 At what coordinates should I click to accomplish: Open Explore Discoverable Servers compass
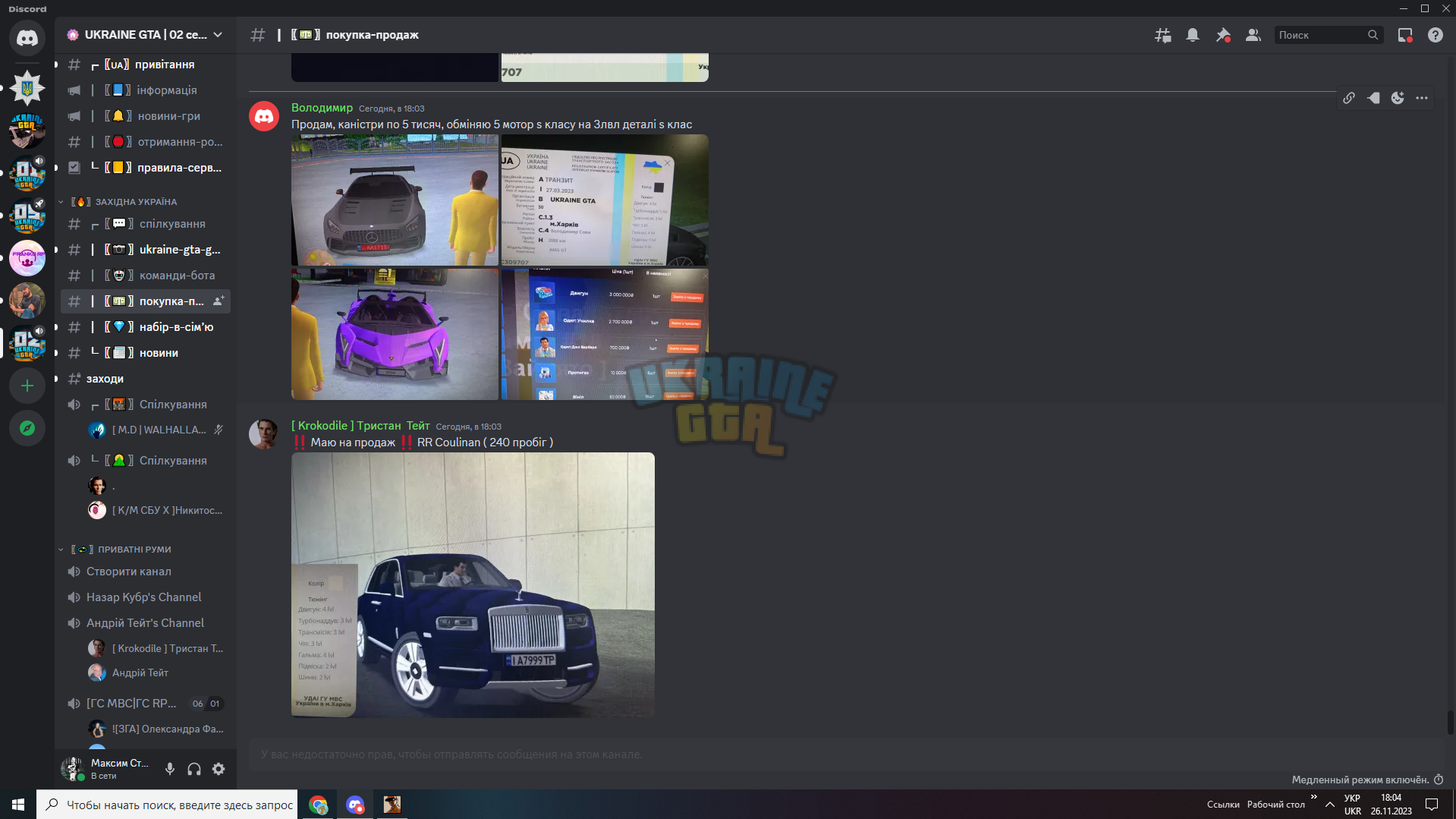pyautogui.click(x=27, y=428)
